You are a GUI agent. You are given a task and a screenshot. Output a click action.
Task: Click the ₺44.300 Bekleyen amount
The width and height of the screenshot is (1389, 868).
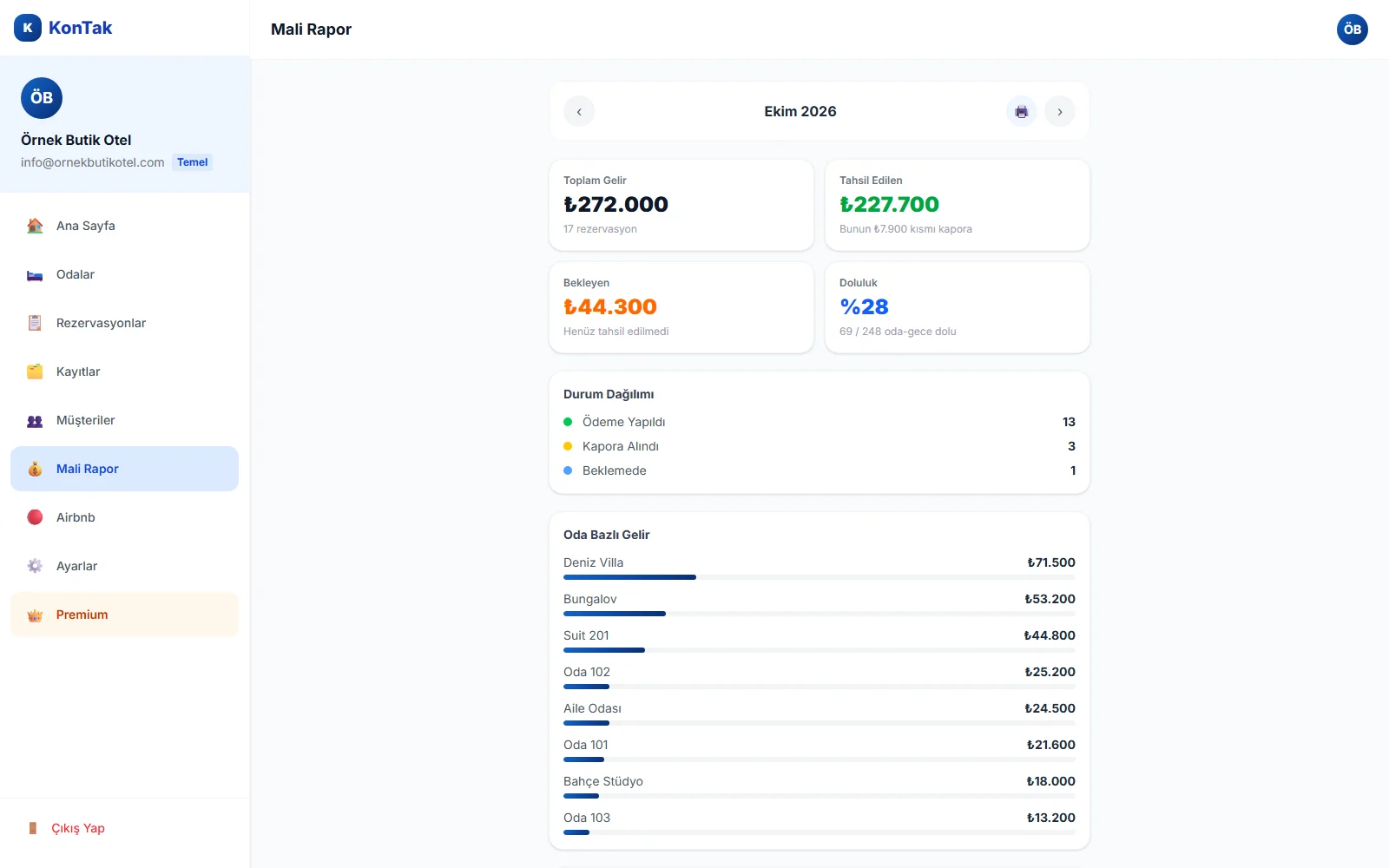[610, 306]
